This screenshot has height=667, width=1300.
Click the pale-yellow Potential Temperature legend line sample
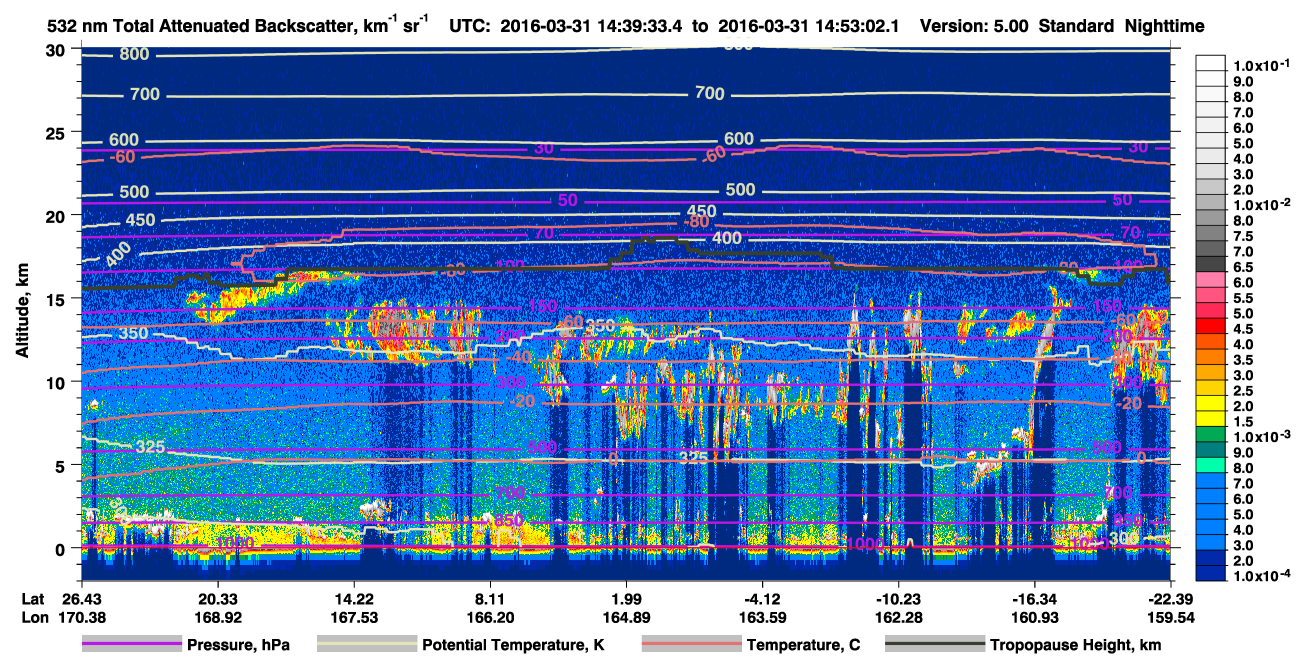pos(366,644)
